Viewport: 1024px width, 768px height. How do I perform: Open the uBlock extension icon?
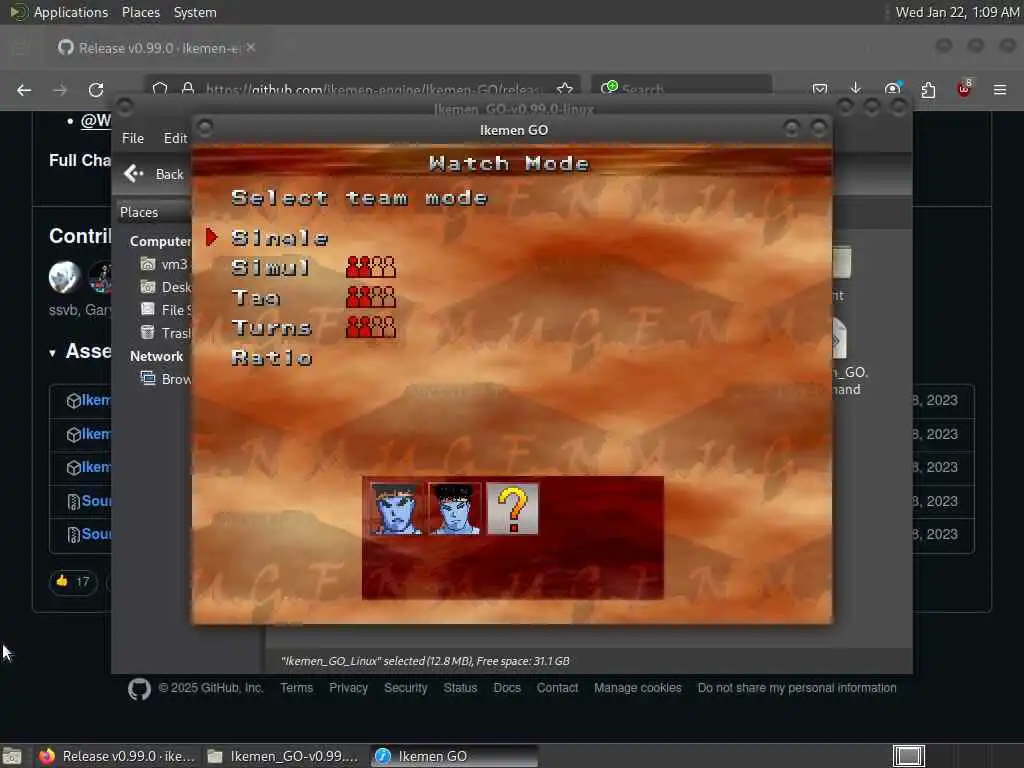click(x=964, y=89)
